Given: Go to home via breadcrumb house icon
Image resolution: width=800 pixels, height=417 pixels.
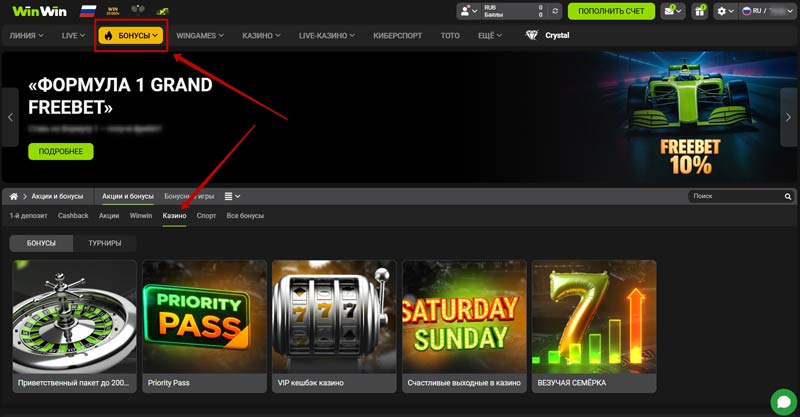Looking at the screenshot, I should click(x=14, y=197).
